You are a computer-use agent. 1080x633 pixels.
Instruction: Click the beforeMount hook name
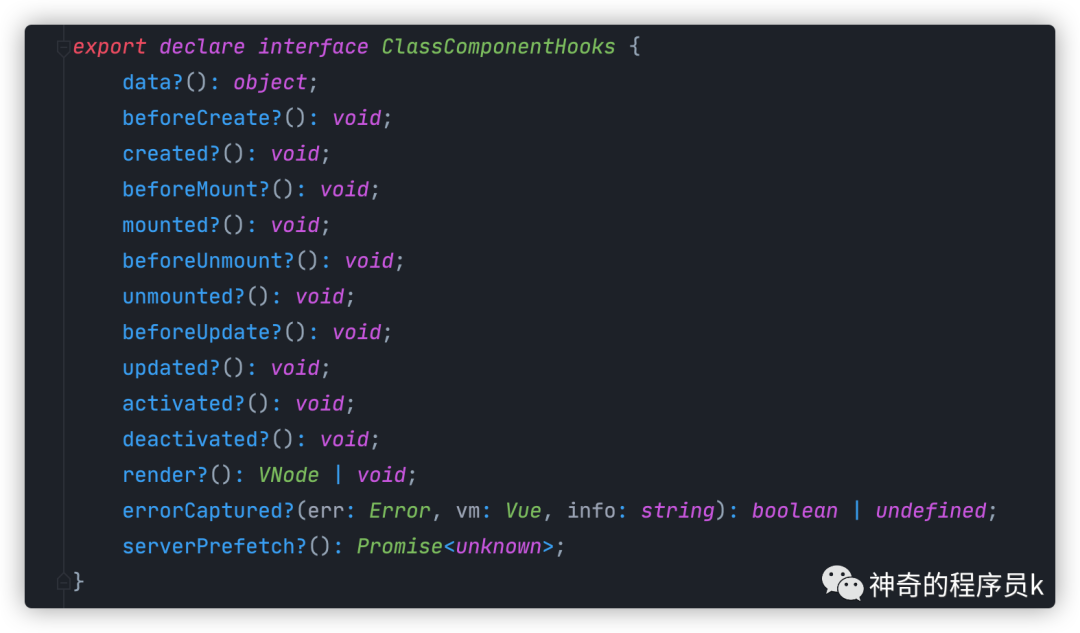click(190, 189)
